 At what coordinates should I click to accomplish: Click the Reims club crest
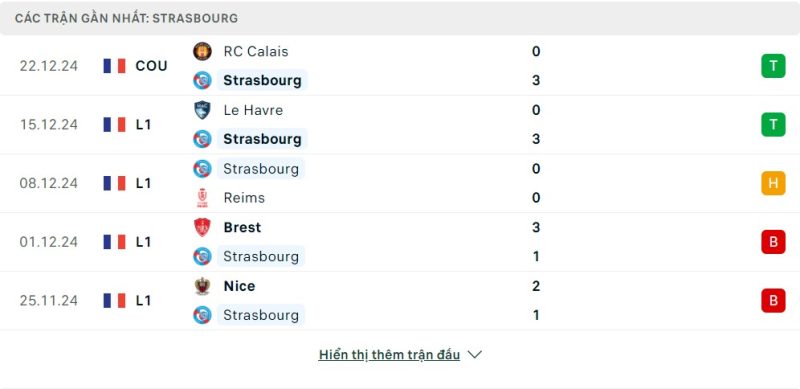click(202, 198)
